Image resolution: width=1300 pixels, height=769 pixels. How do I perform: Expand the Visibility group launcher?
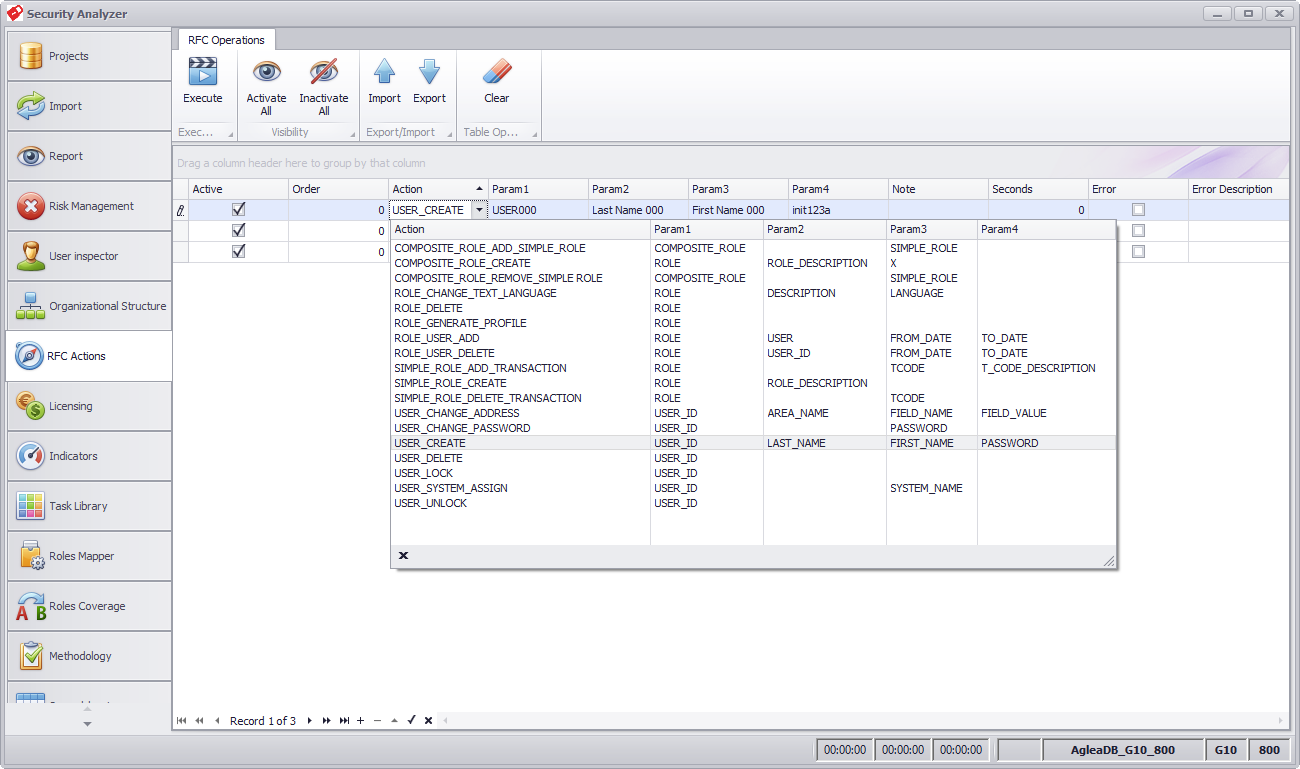coord(353,134)
